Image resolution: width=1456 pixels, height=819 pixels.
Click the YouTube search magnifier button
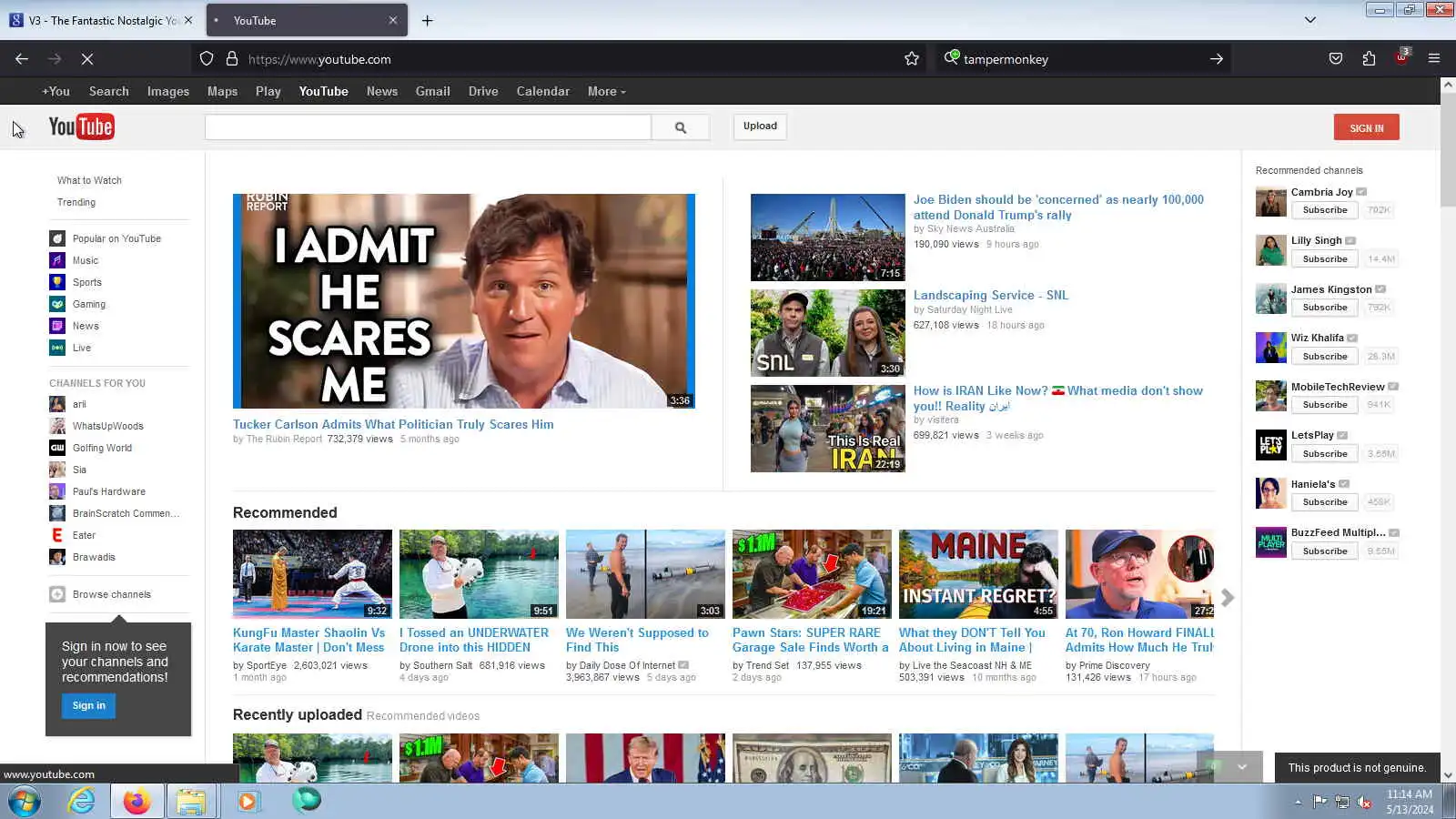coord(681,127)
